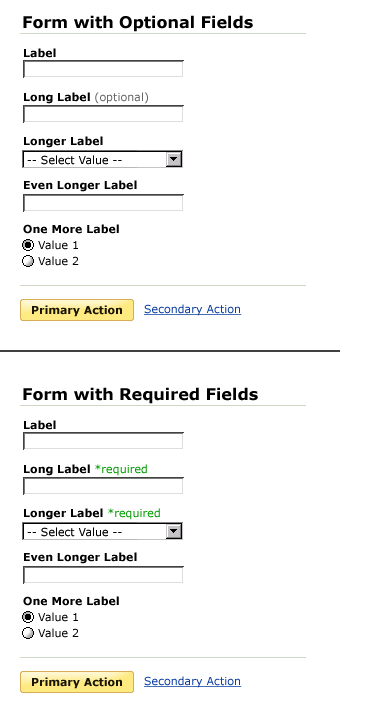
Task: Click the Value 2 label text in Required form
Action: point(58,633)
